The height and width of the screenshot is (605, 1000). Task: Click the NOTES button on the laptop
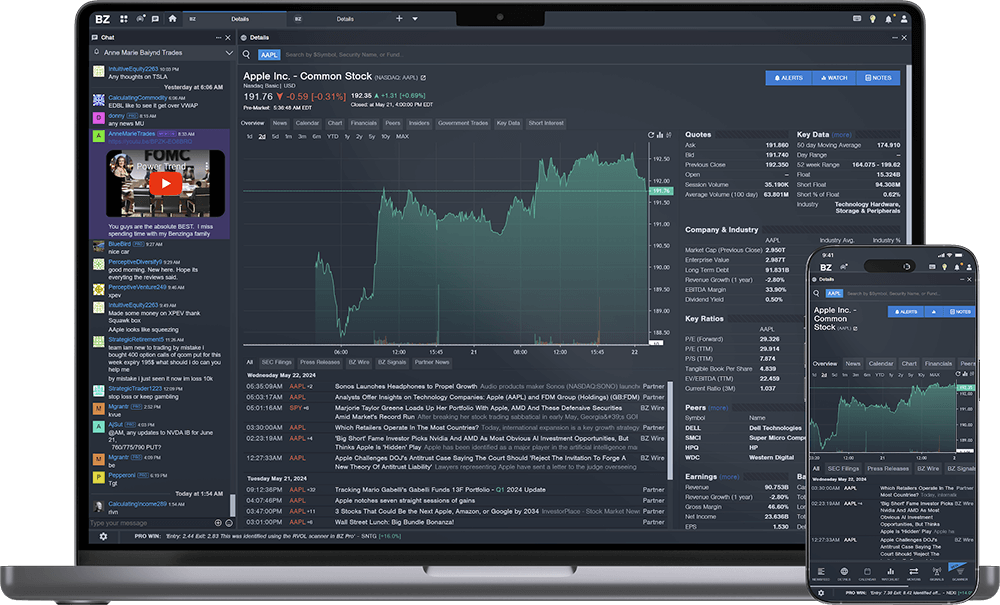[x=878, y=78]
